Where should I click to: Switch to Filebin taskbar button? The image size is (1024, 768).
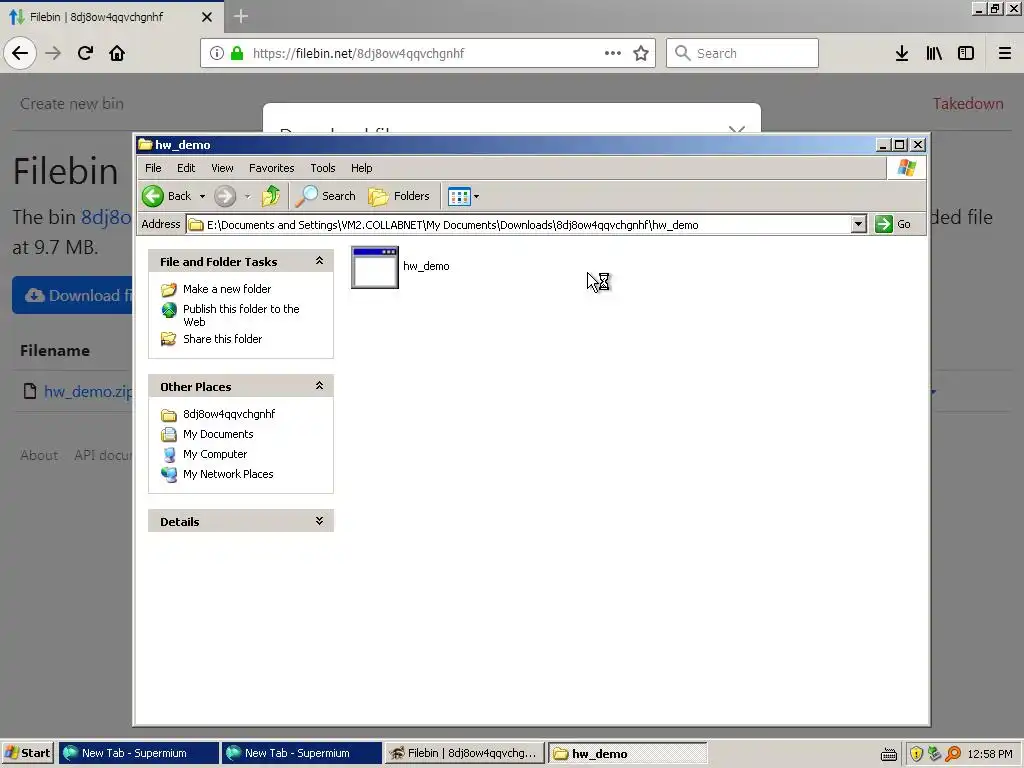click(x=464, y=753)
